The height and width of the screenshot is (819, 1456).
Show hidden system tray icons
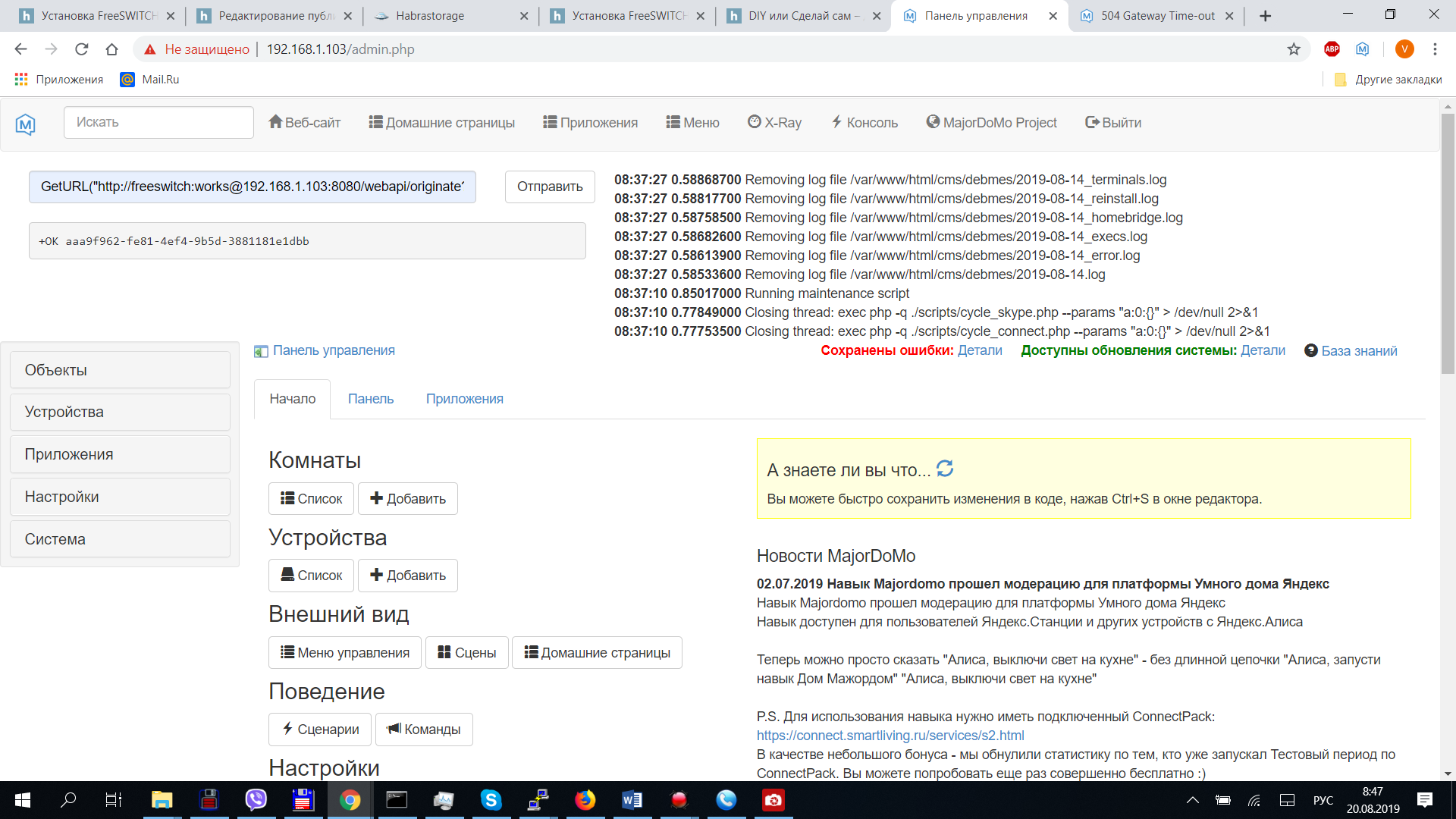click(x=1193, y=800)
